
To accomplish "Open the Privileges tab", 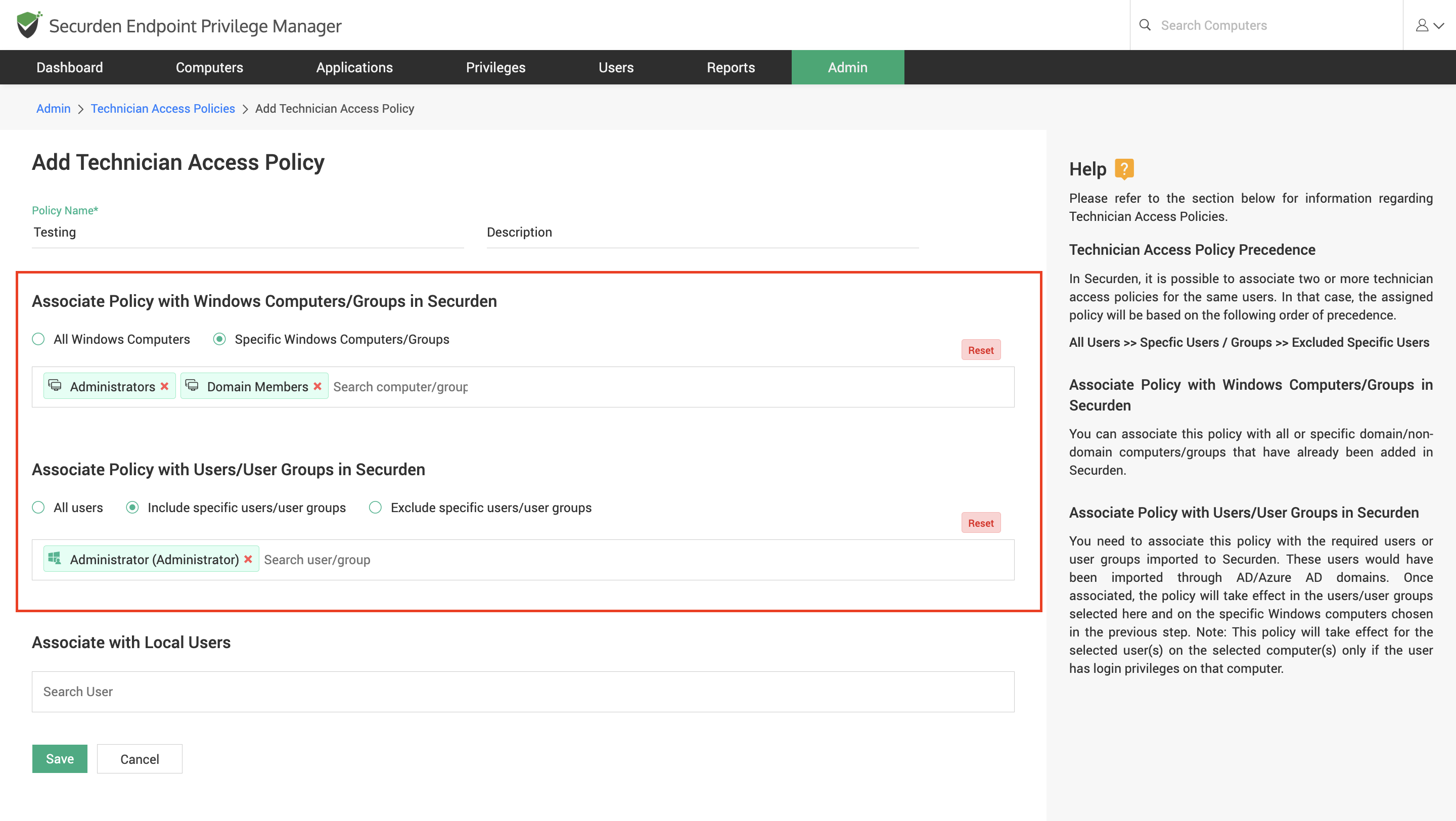I will click(495, 67).
